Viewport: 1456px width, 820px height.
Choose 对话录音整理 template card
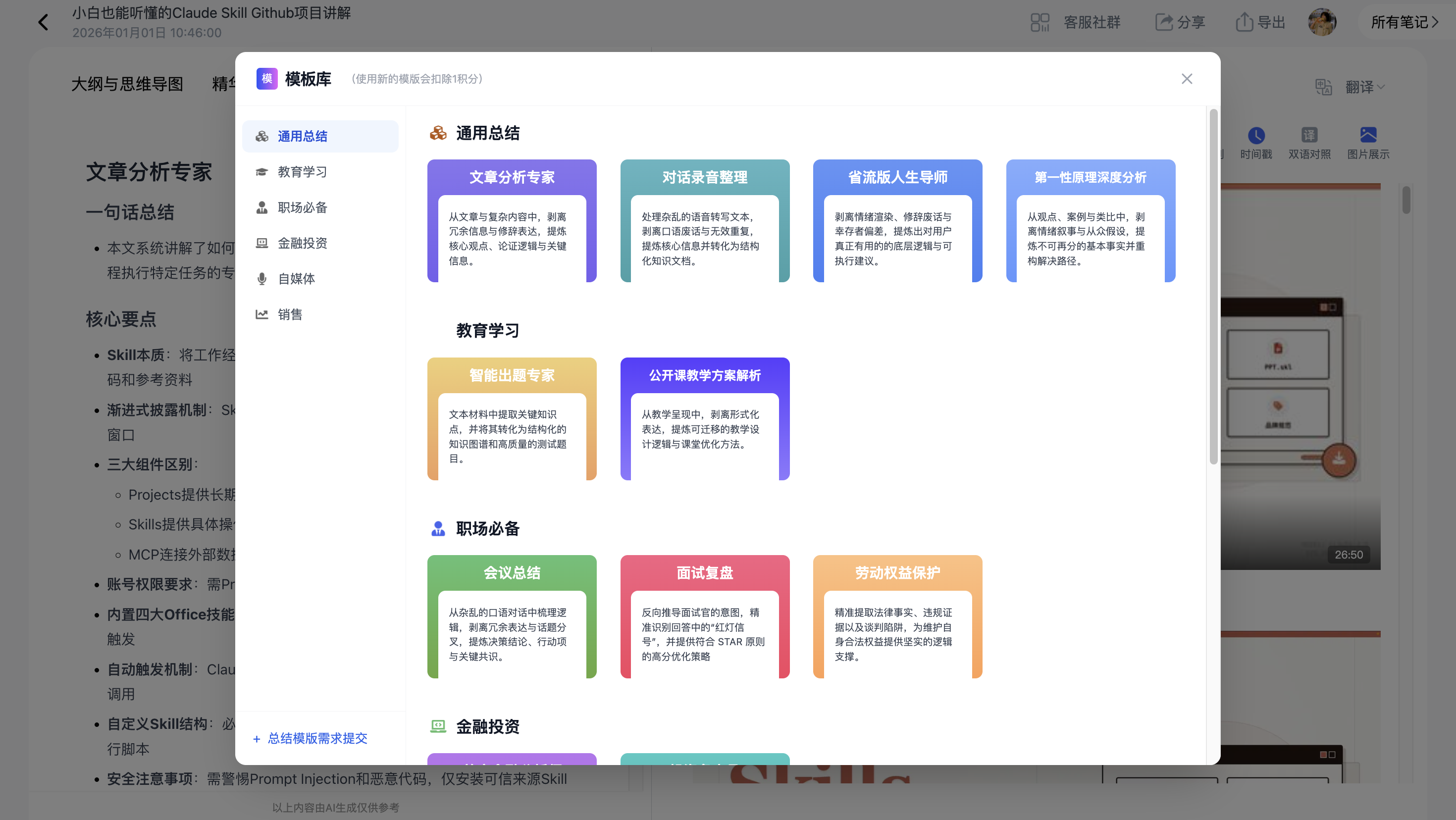(x=705, y=220)
